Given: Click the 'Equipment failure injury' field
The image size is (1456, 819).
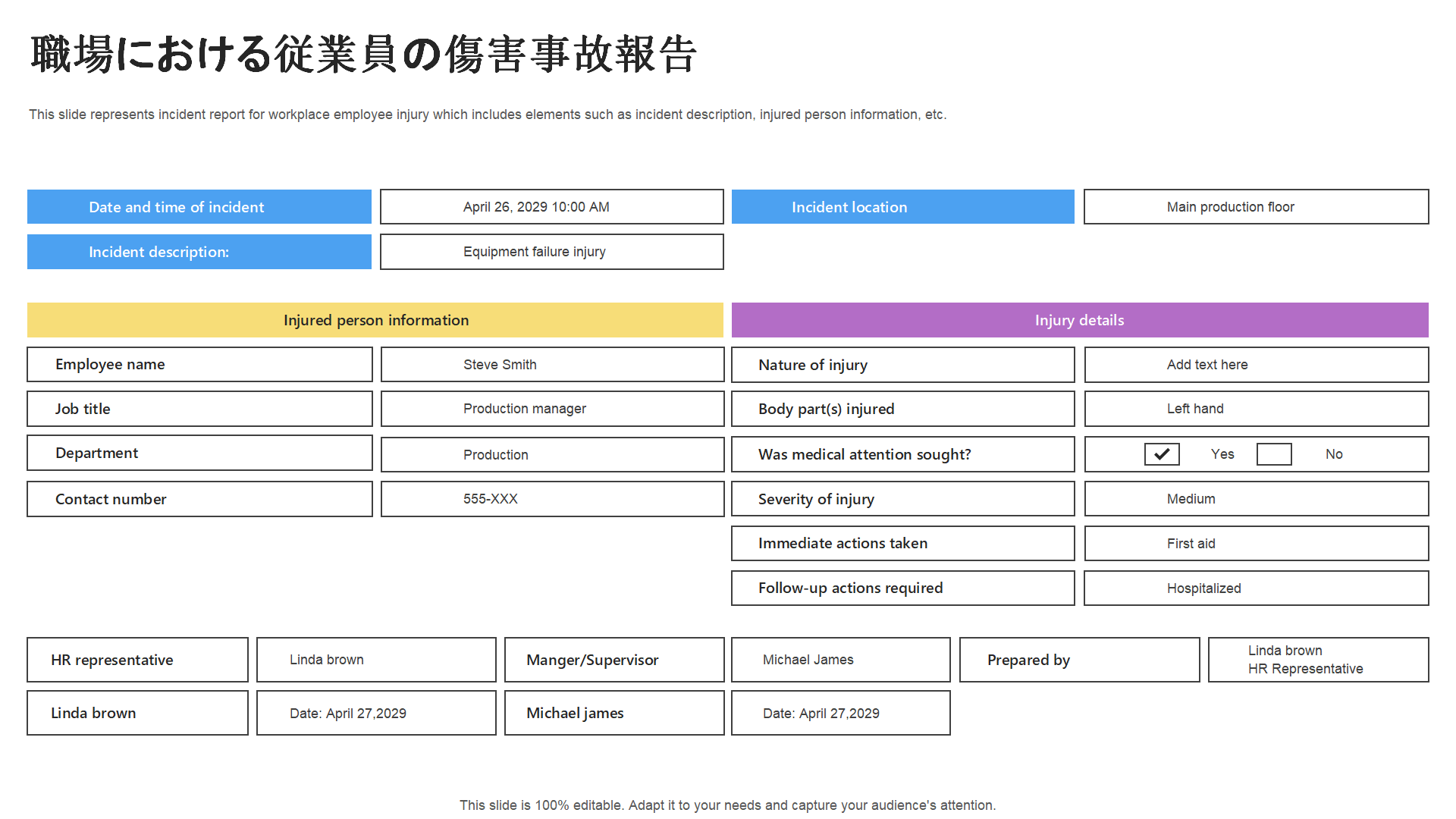Looking at the screenshot, I should (x=552, y=252).
